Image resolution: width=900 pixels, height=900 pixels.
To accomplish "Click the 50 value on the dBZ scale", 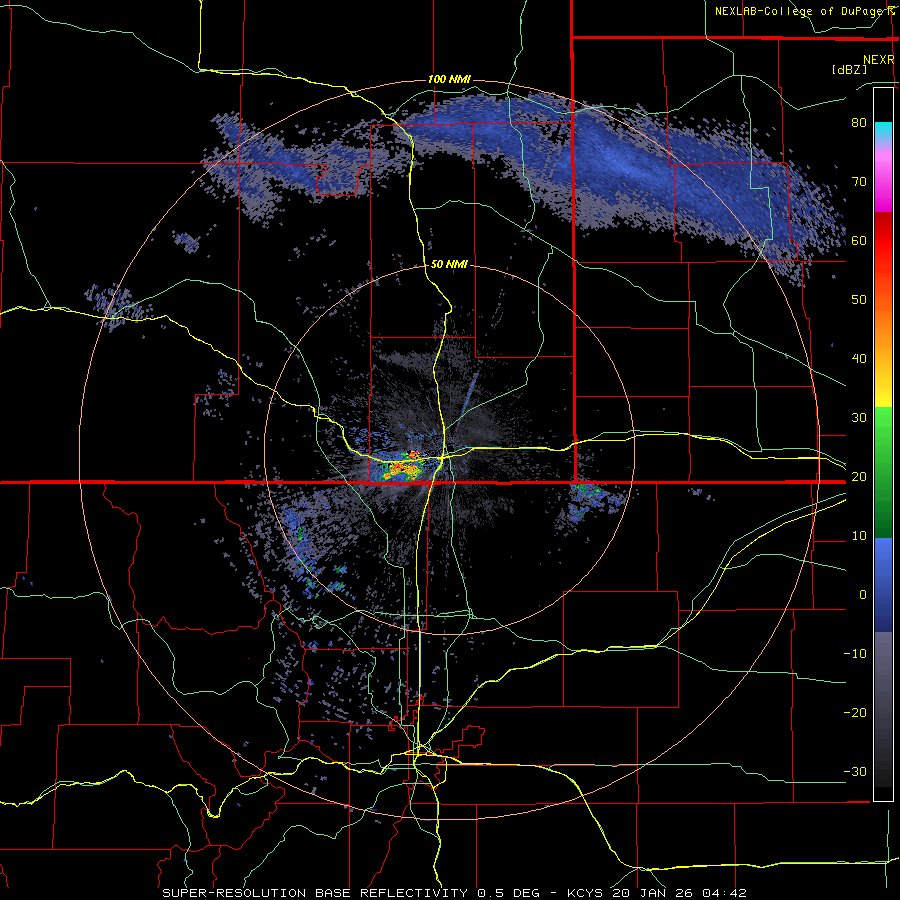I will [859, 300].
